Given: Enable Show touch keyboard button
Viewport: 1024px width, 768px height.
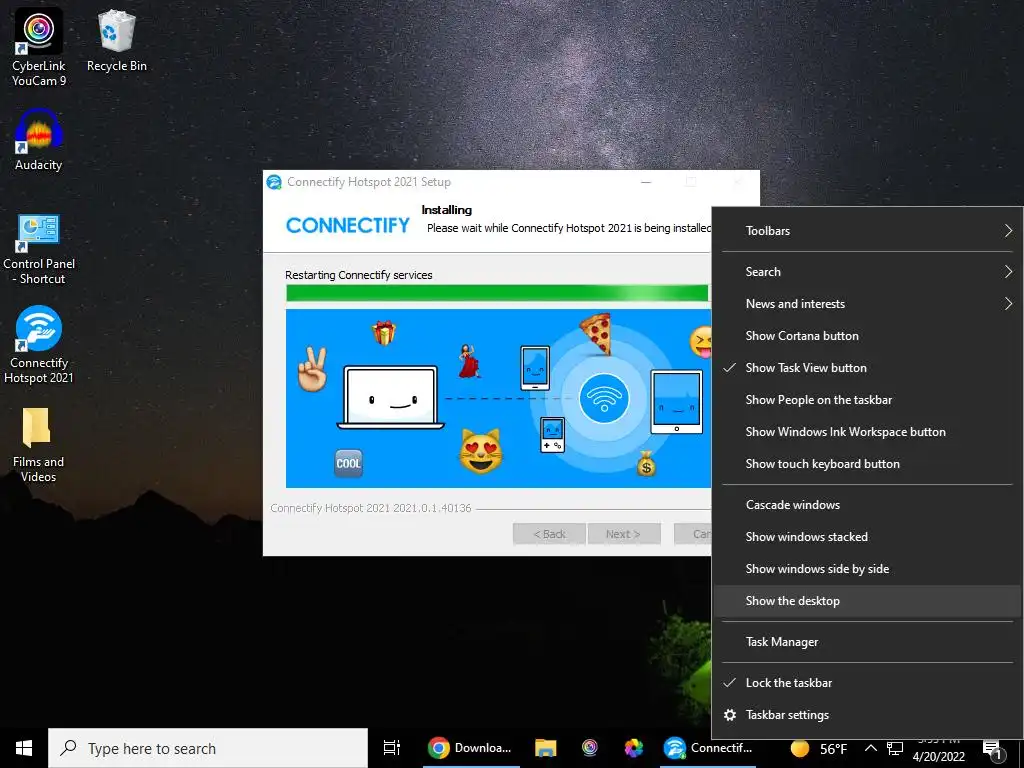Looking at the screenshot, I should tap(867, 464).
